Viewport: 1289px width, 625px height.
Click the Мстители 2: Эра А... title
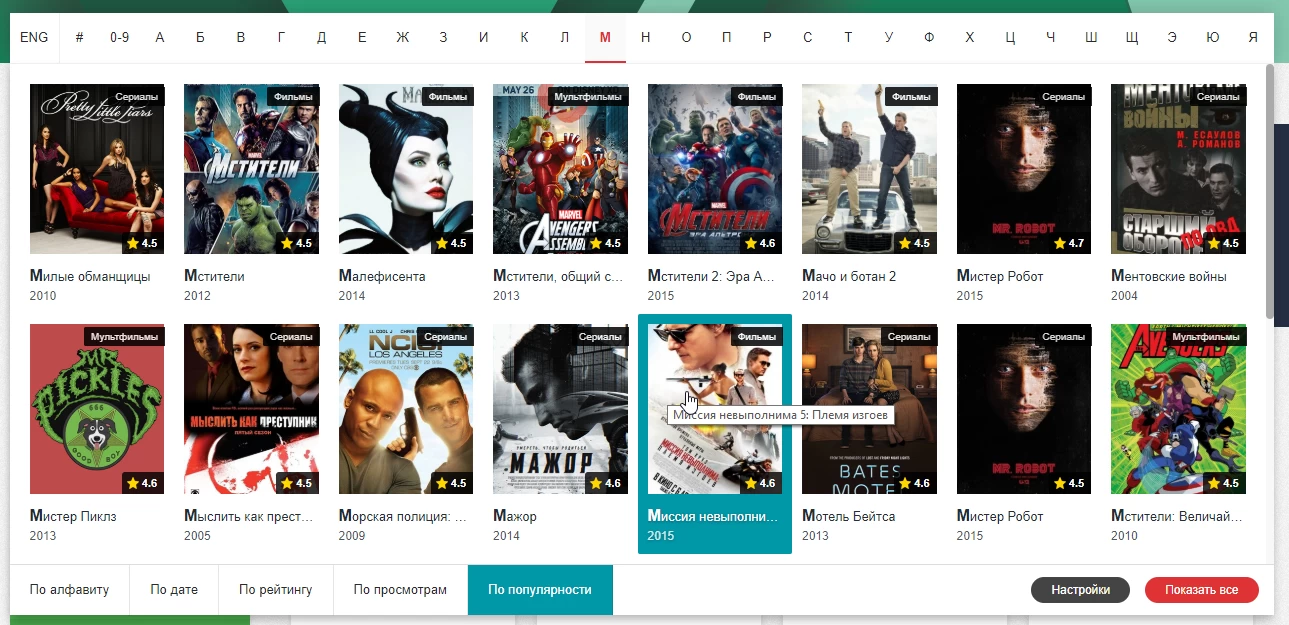pyautogui.click(x=711, y=276)
